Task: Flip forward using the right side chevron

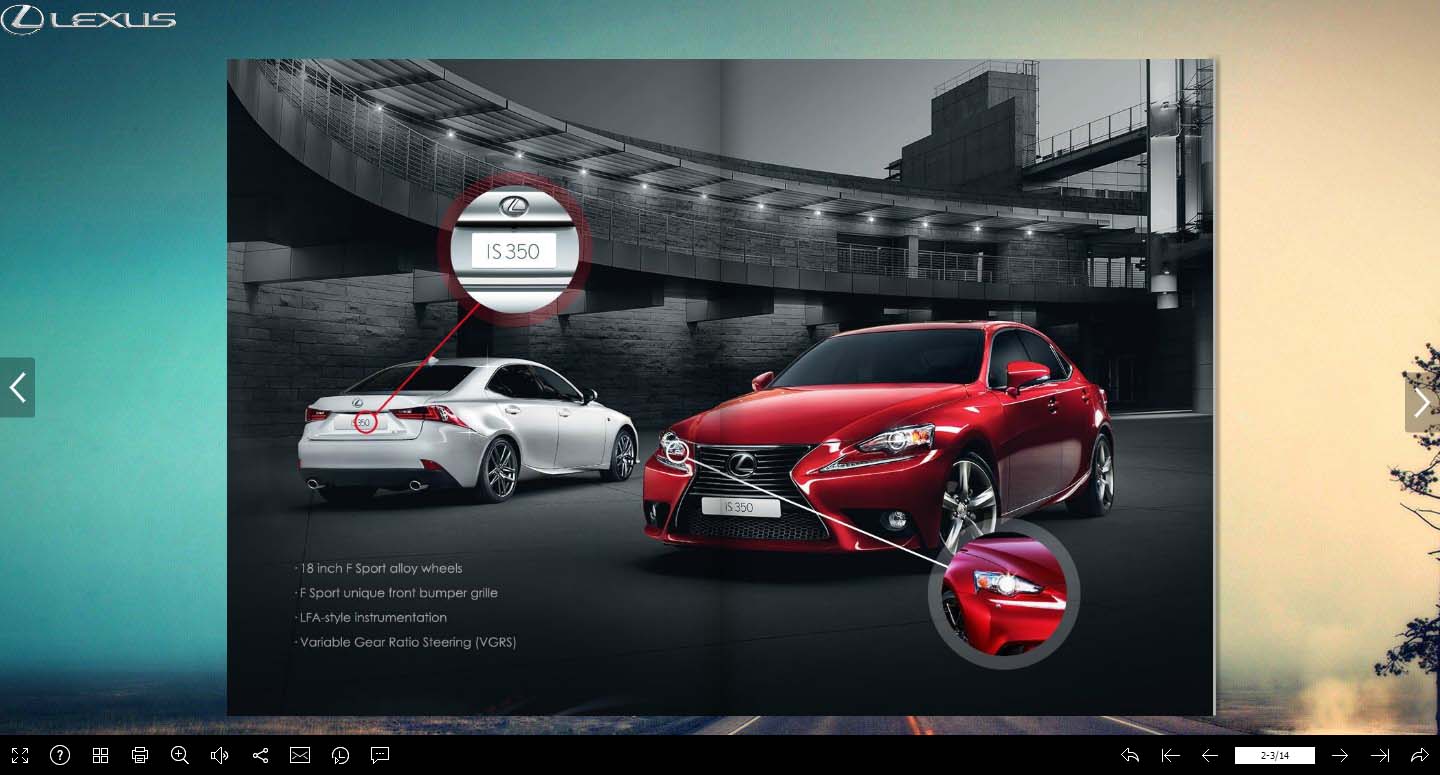Action: [x=1422, y=402]
